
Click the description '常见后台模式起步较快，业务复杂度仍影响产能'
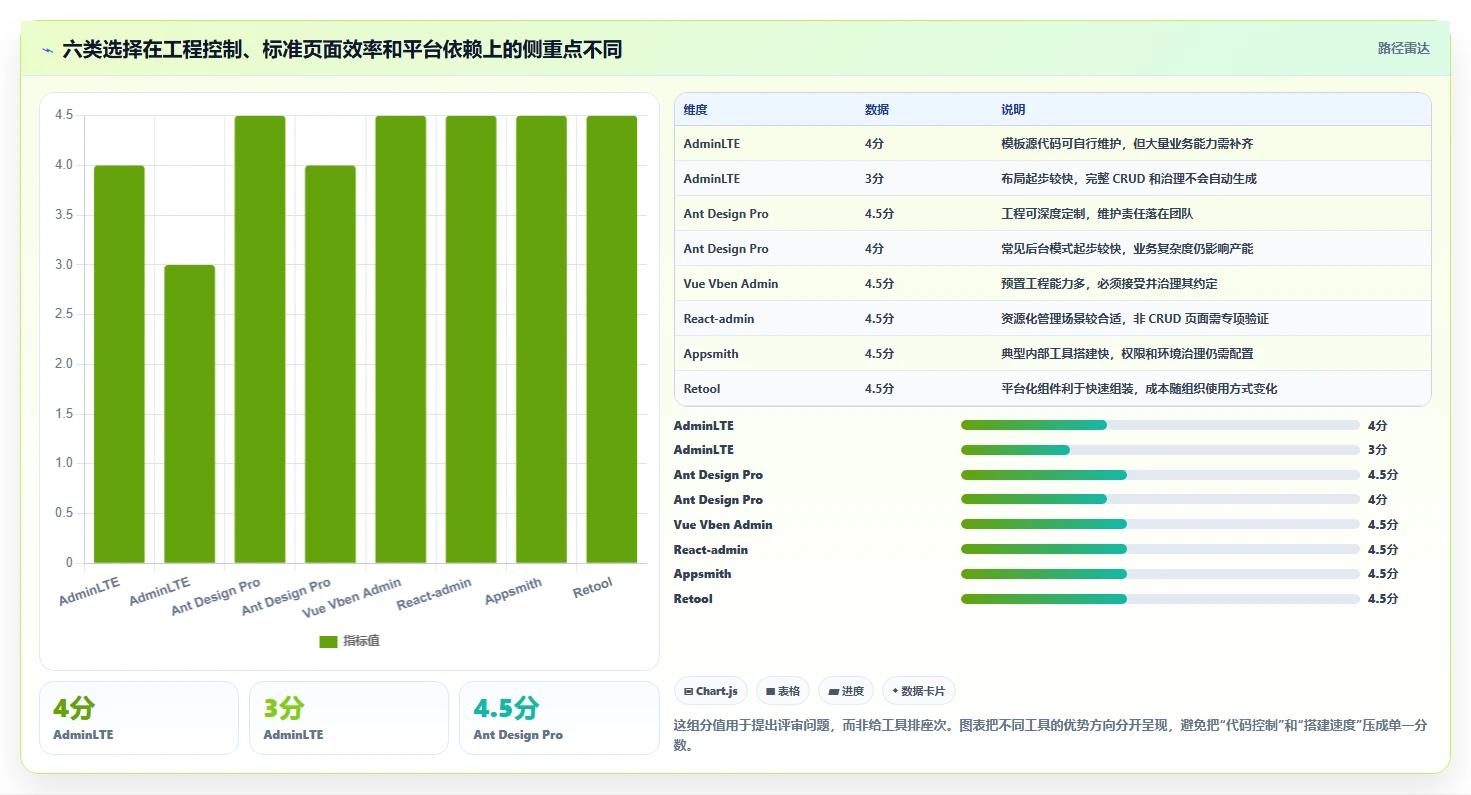pyautogui.click(x=1127, y=249)
